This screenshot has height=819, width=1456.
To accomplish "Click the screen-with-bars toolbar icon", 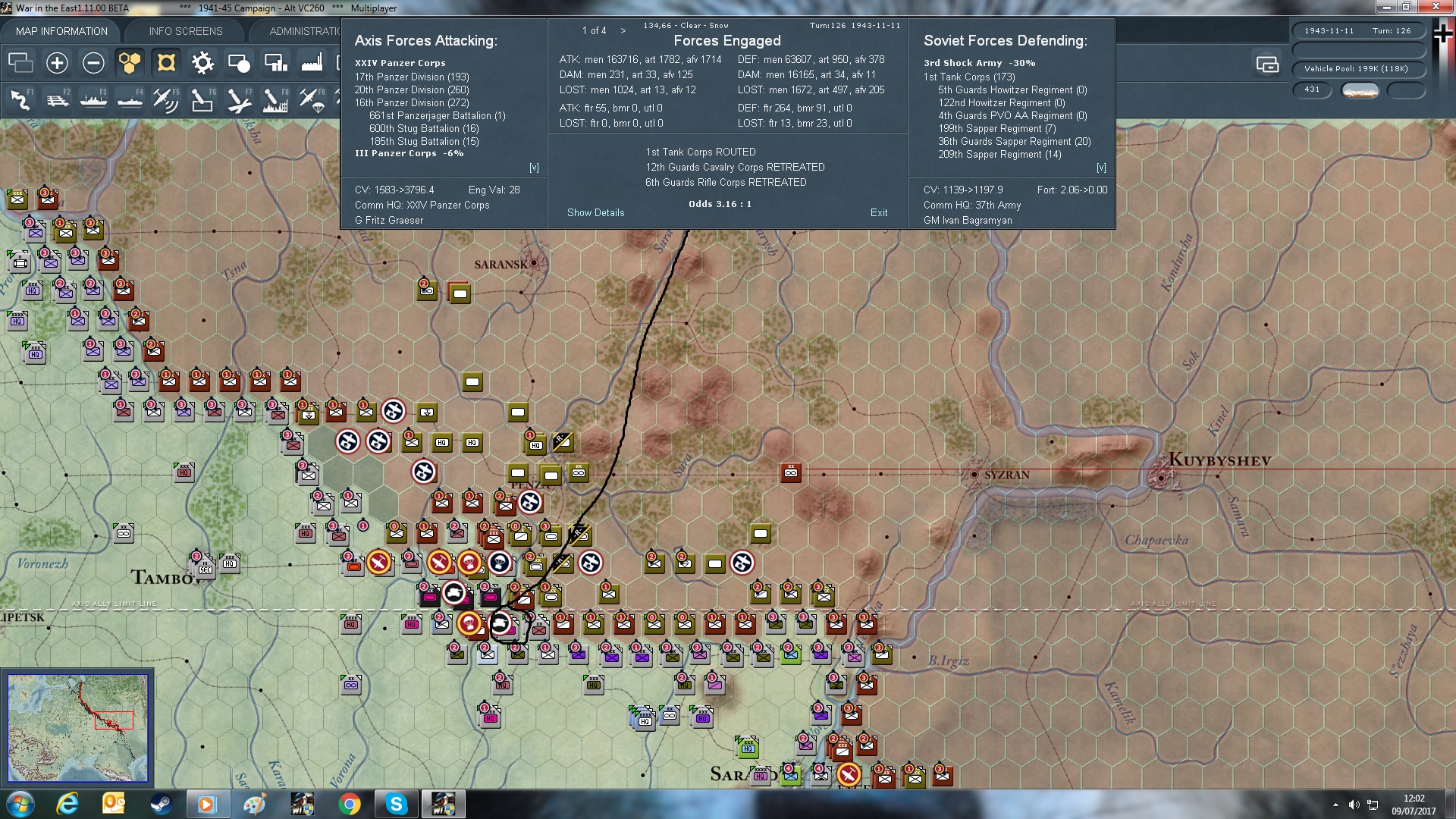I will [275, 63].
